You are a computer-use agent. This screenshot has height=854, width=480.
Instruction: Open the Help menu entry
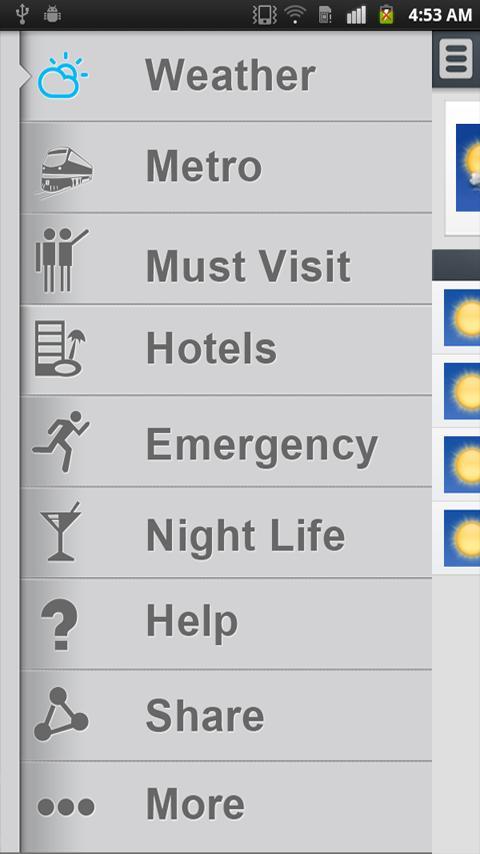[226, 624]
